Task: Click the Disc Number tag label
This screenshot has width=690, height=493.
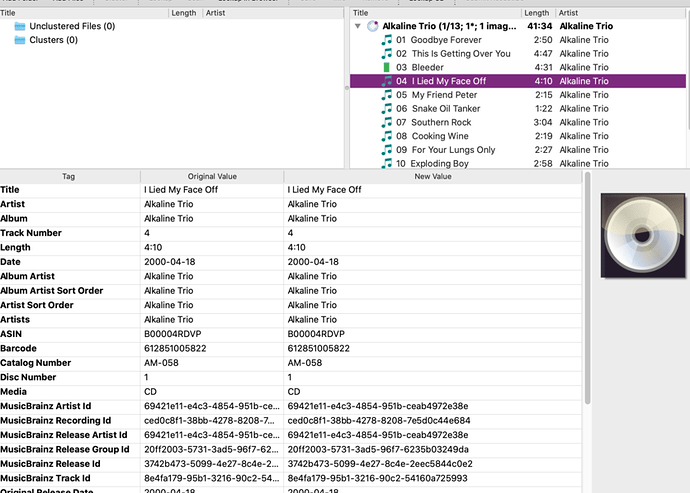Action: (x=28, y=377)
